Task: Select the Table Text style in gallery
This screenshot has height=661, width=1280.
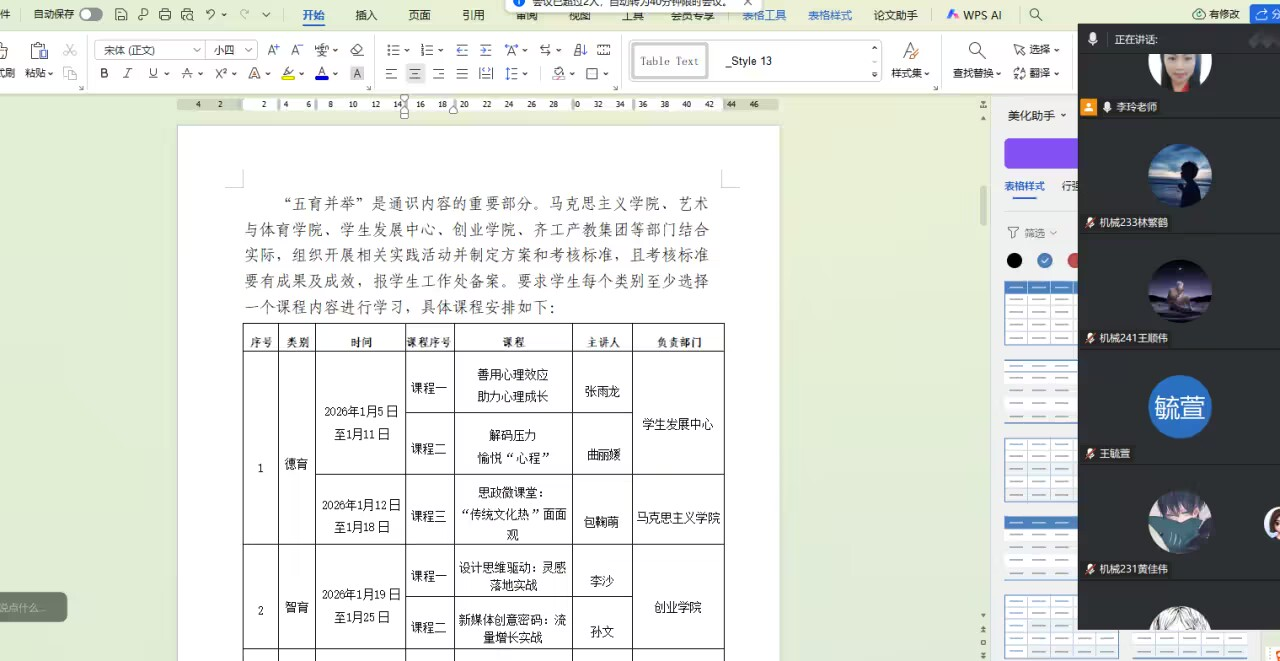Action: 670,61
